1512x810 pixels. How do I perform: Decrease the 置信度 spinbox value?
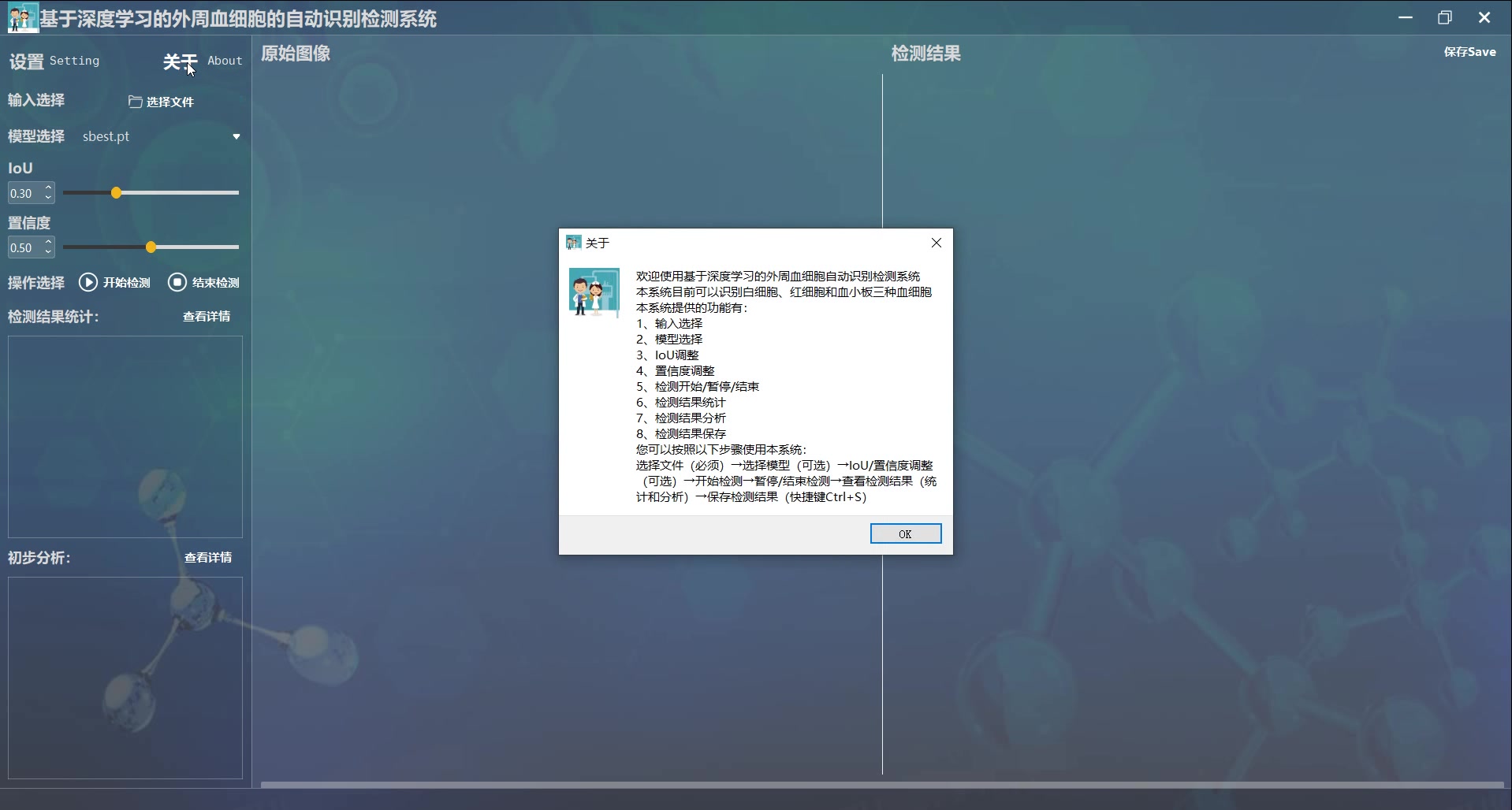pos(48,252)
